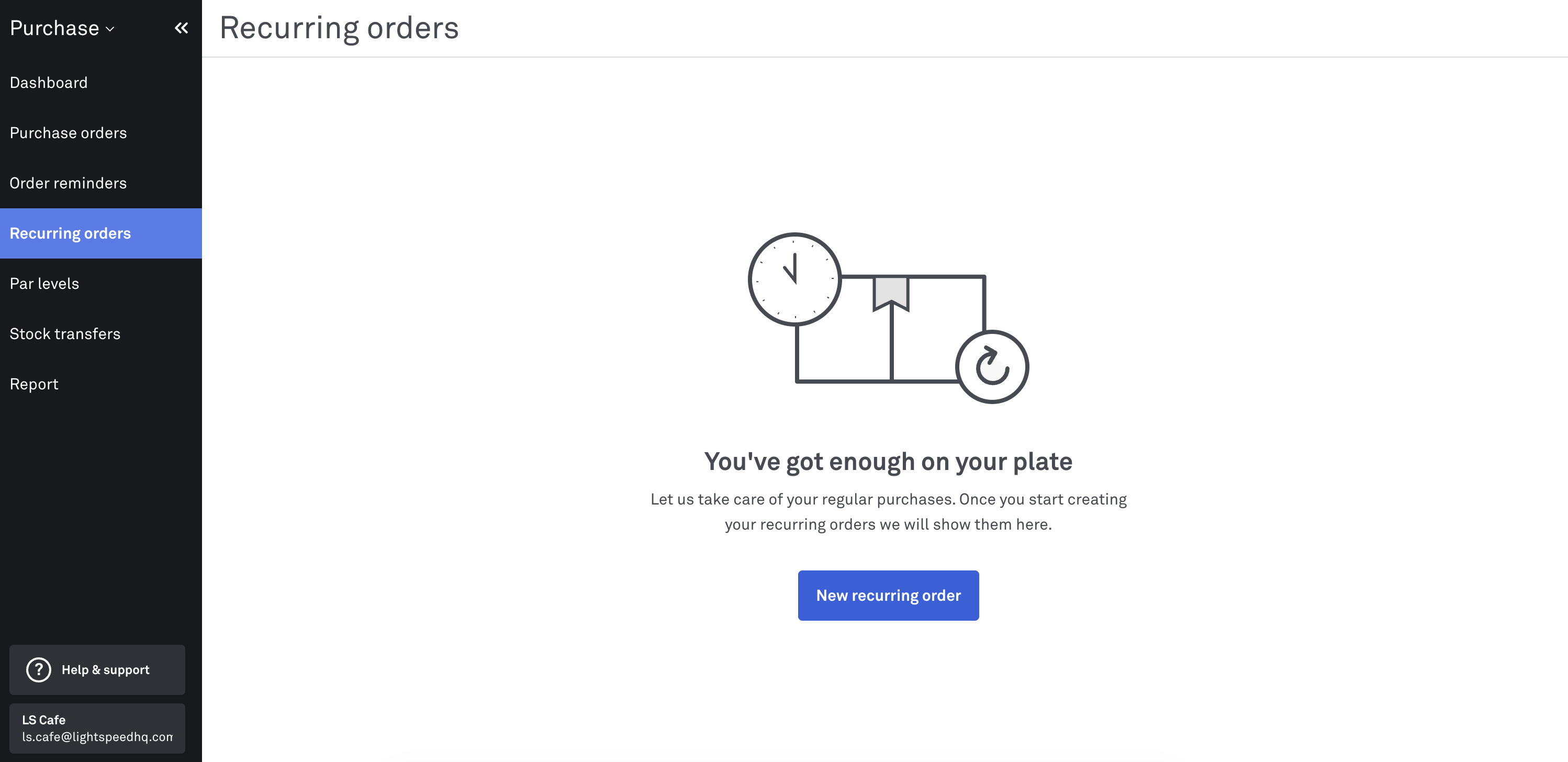Viewport: 1568px width, 762px height.
Task: Create a New recurring order
Action: pos(888,595)
